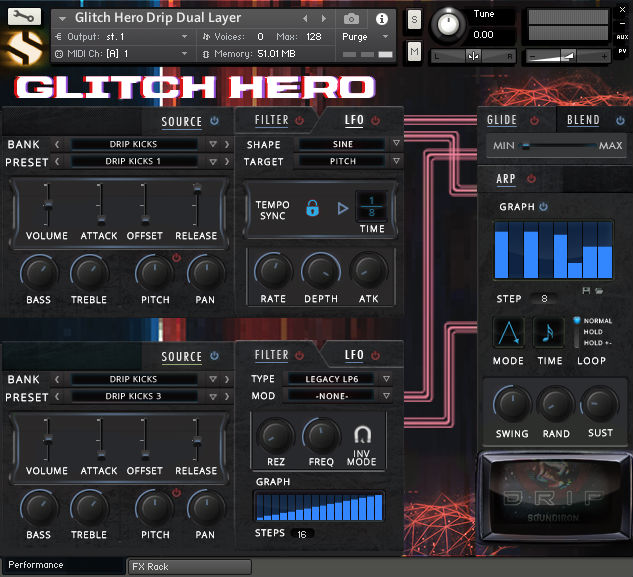Click the tempo sync play triangle icon
The image size is (633, 577).
coord(342,209)
